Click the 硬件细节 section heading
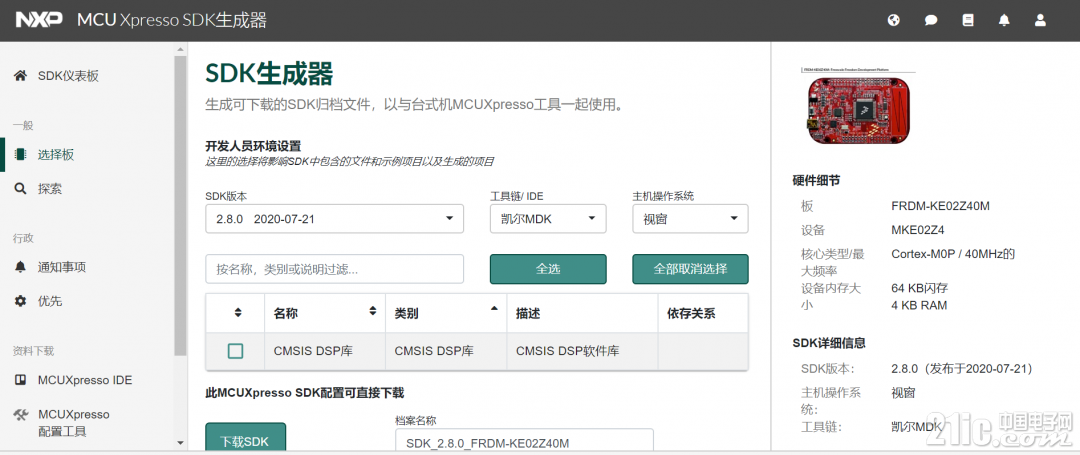This screenshot has height=455, width=1080. click(x=816, y=181)
